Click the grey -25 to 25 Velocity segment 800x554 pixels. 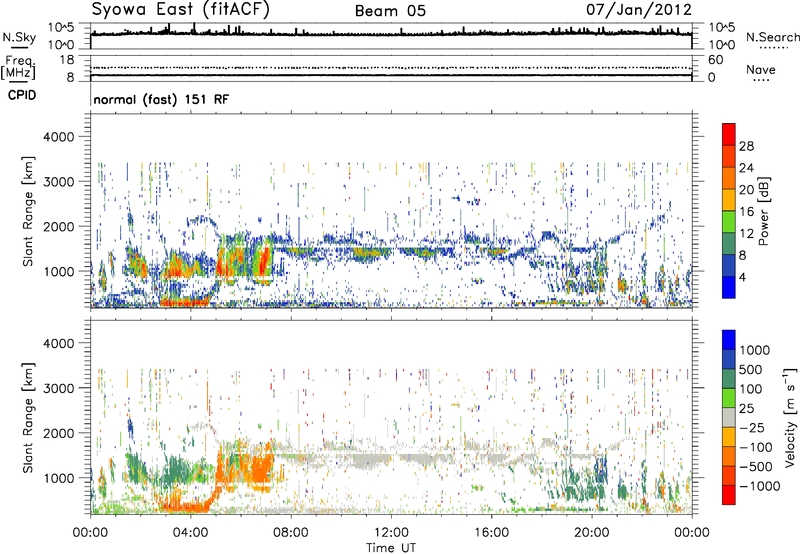[729, 417]
